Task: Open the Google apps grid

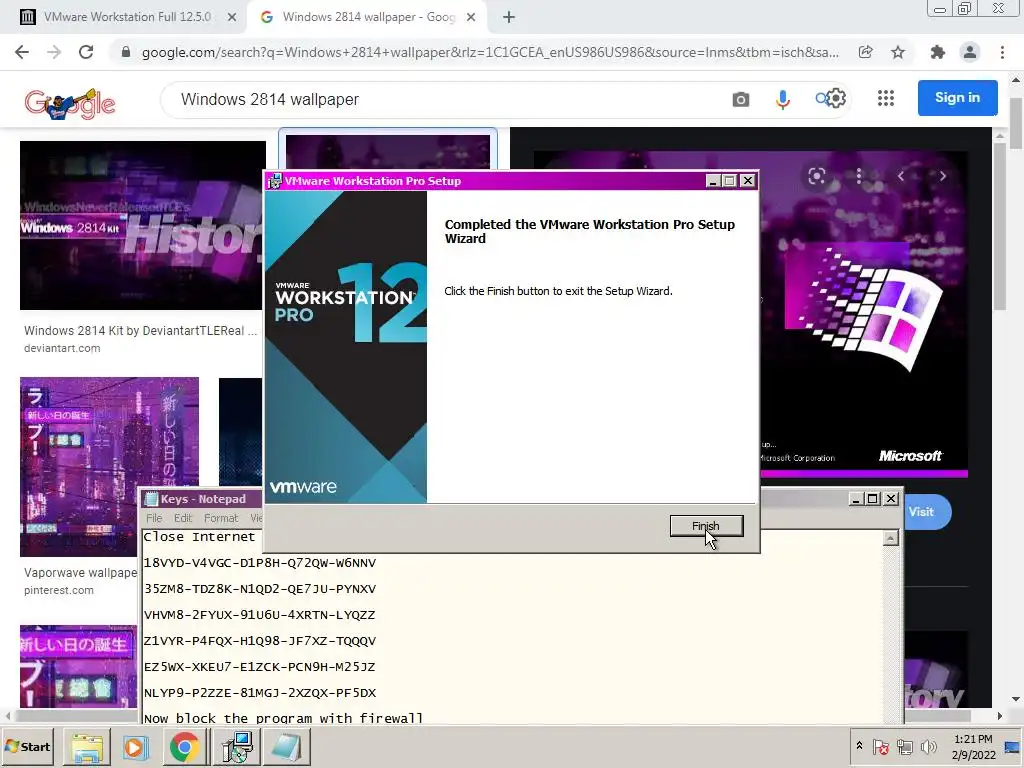Action: click(x=886, y=98)
